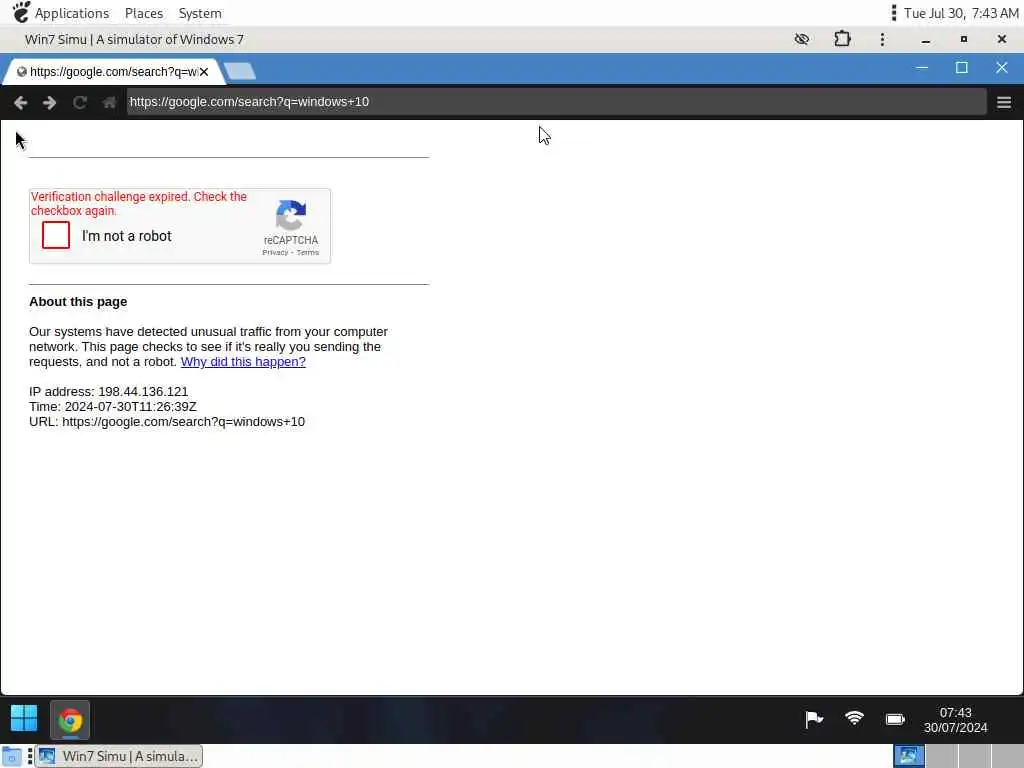1024x768 pixels.
Task: Open reCAPTCHA Privacy link
Action: 275,253
